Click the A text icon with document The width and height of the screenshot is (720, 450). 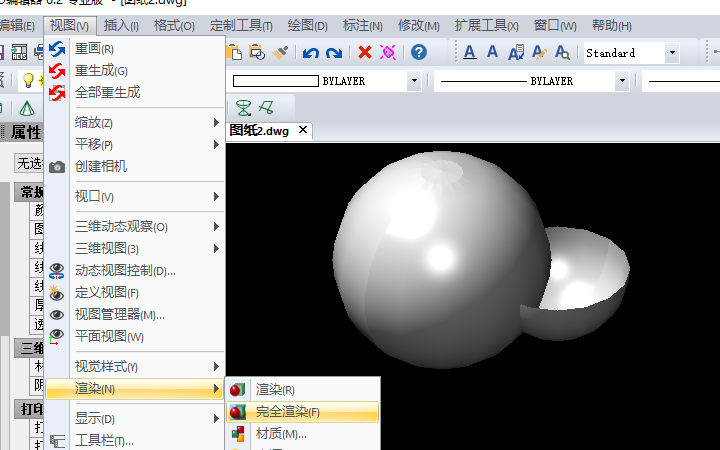[x=516, y=52]
